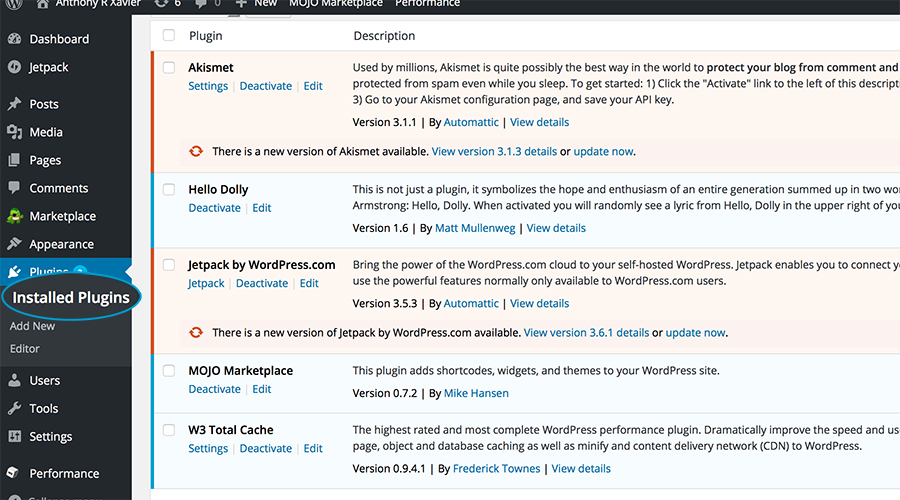Open Matt Mullenweg author link

click(x=475, y=227)
